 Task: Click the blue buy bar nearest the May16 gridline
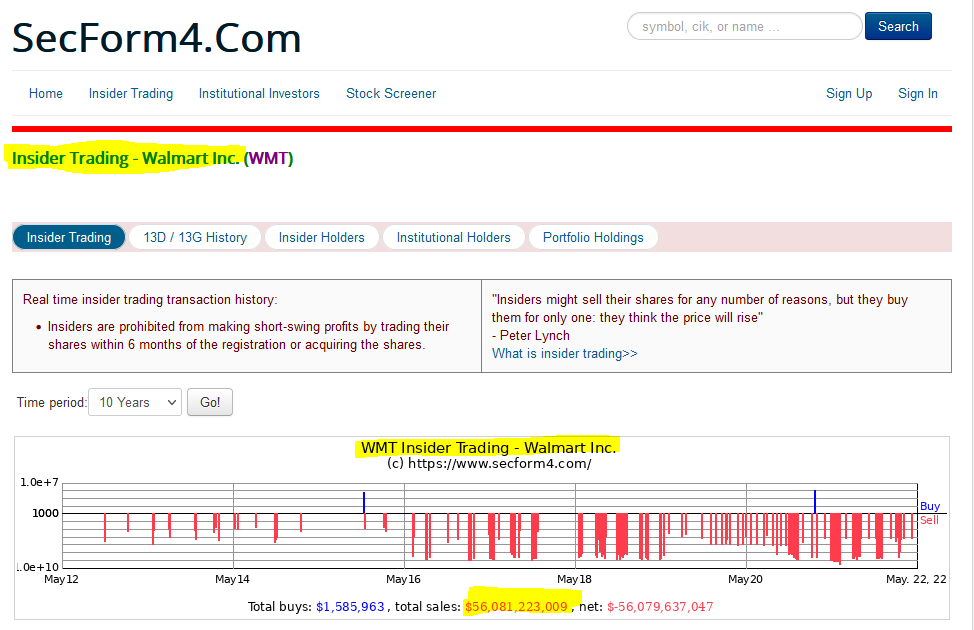[364, 503]
